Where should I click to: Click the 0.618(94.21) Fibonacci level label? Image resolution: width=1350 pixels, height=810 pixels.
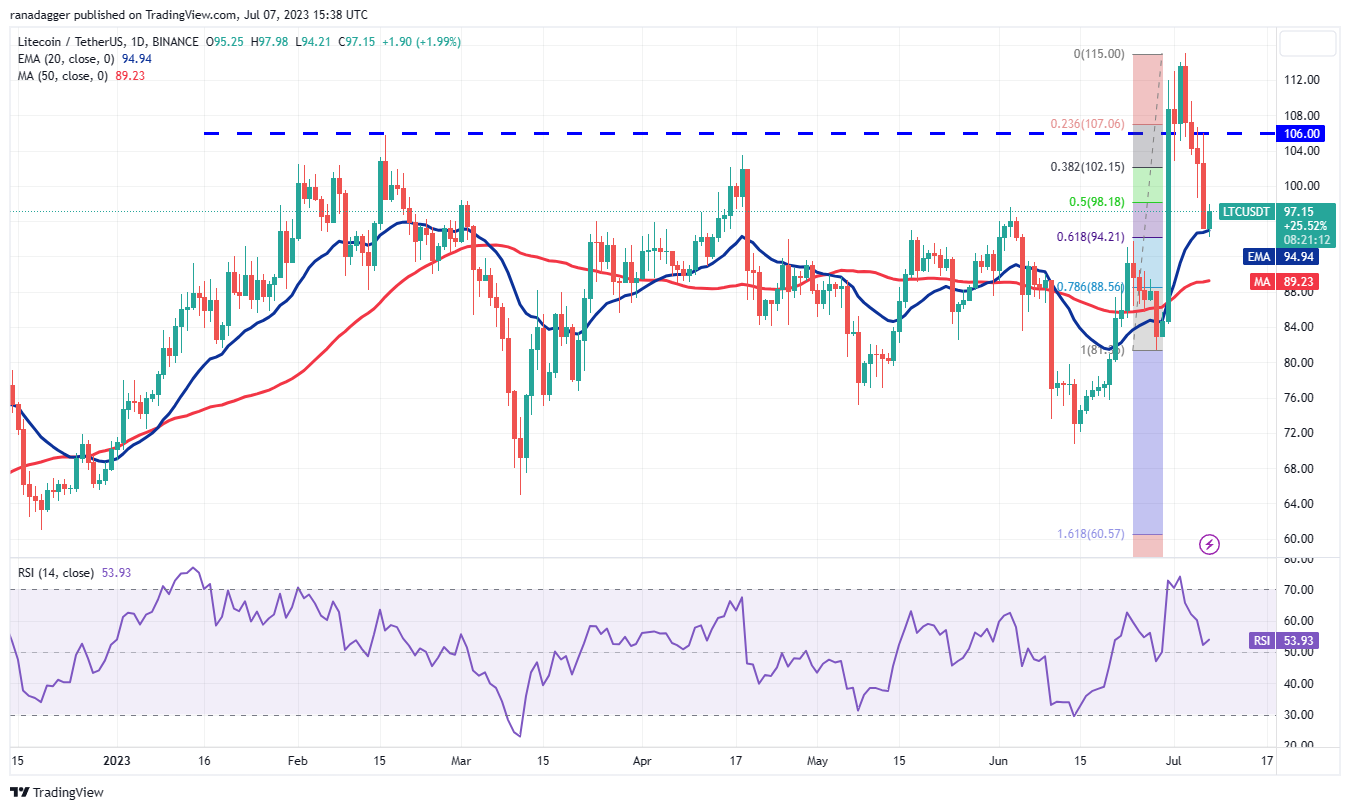click(x=1089, y=237)
